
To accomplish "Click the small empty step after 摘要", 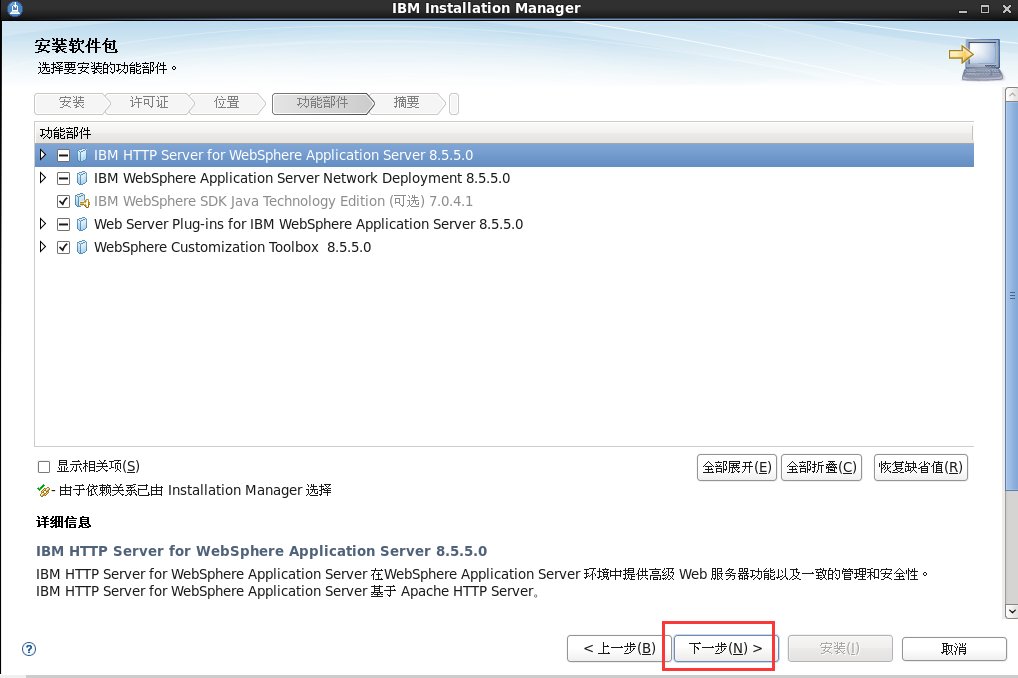I will [454, 103].
